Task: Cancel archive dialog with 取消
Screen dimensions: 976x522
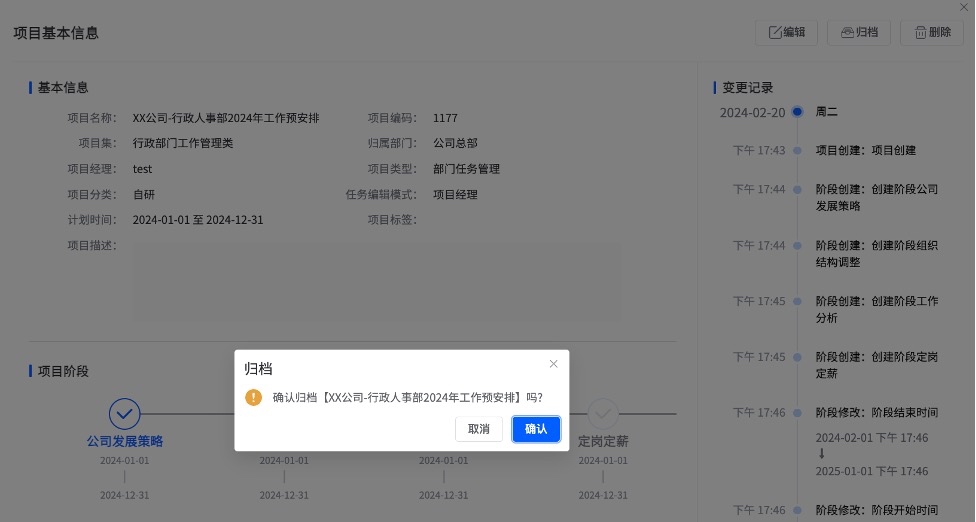Action: click(479, 429)
